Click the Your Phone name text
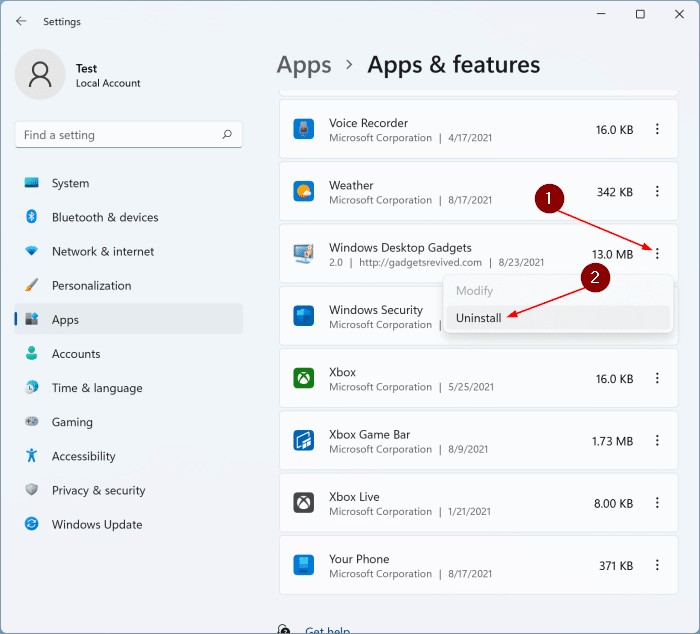Screen dimensions: 700x634 359,559
